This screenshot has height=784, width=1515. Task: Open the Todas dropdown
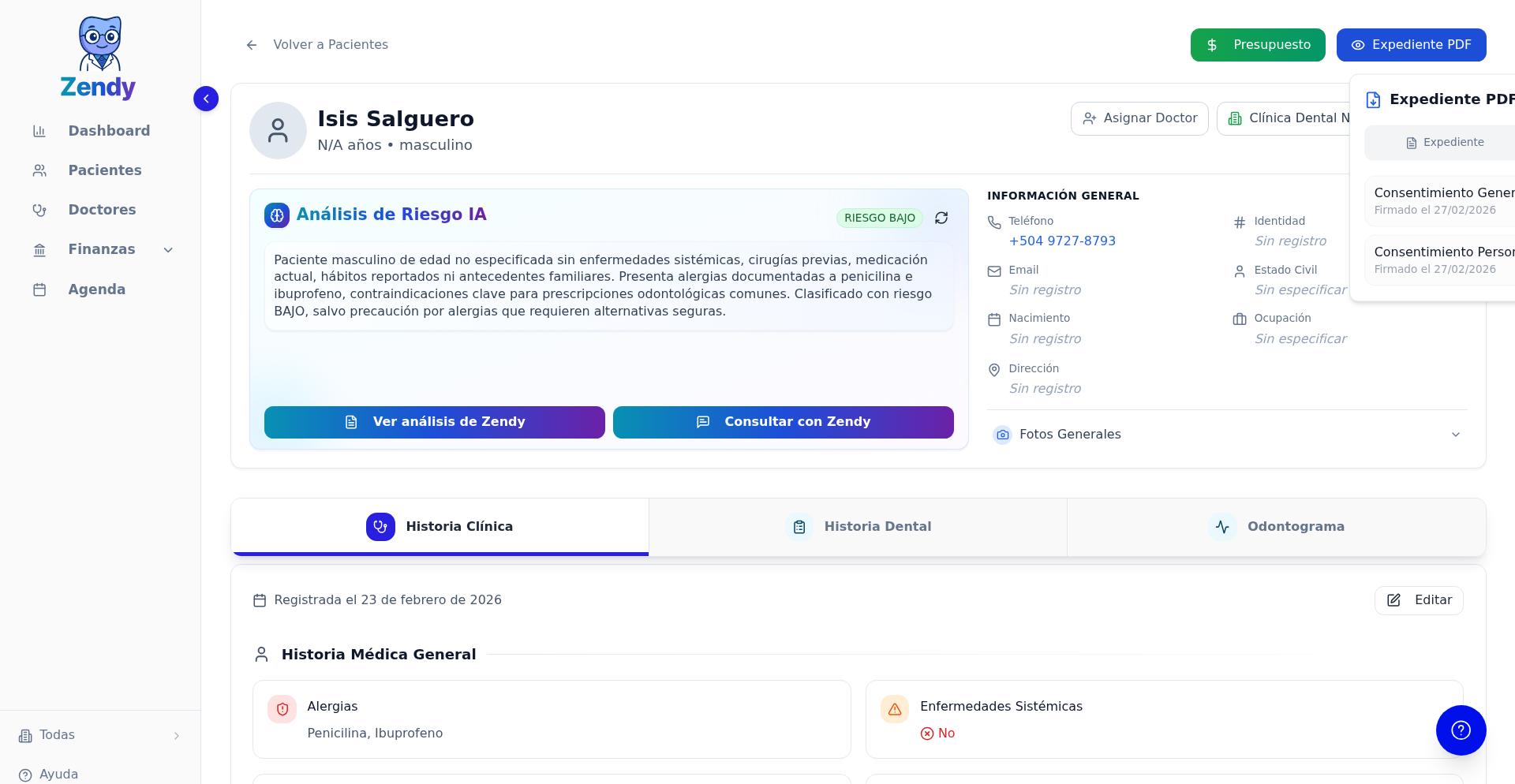point(57,734)
